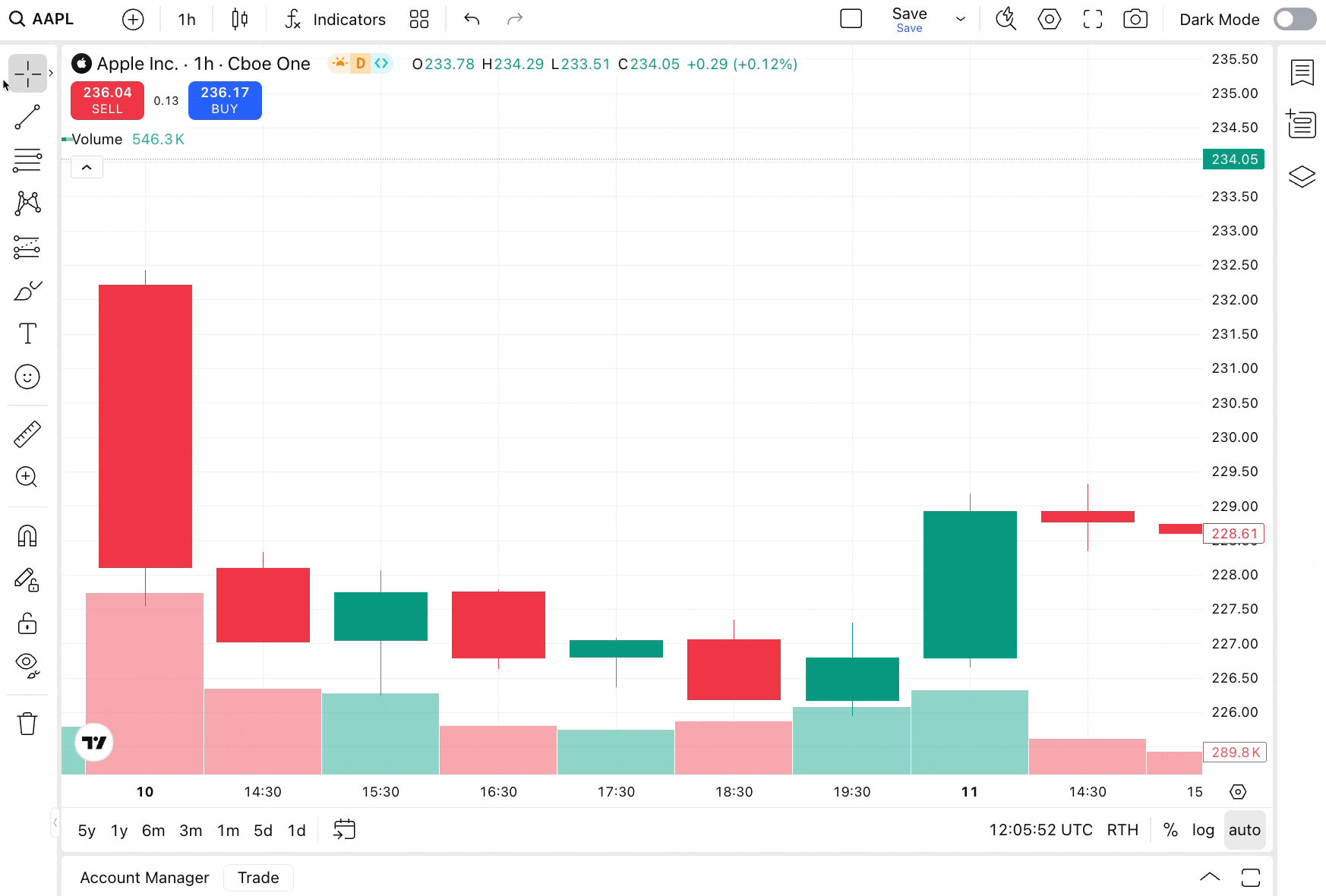Select the 1d timeframe

point(296,830)
